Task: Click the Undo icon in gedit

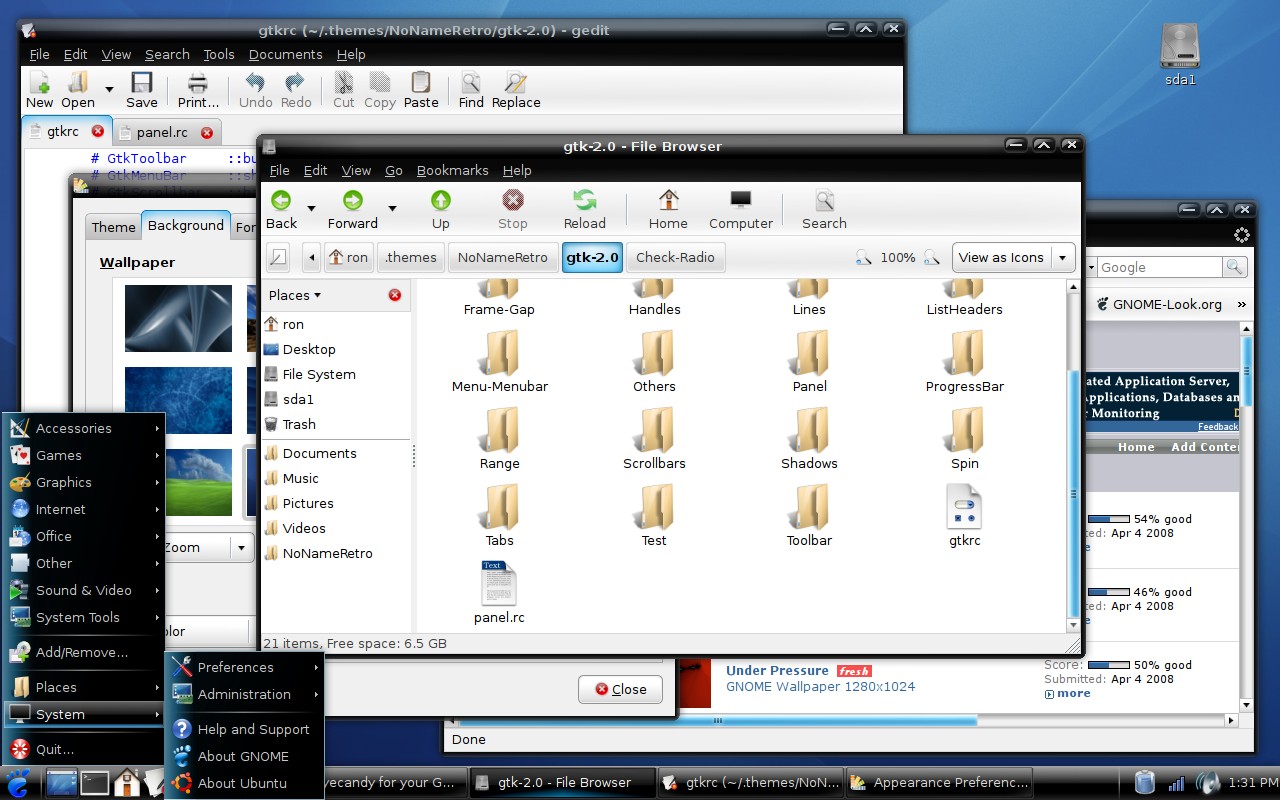Action: coord(255,82)
